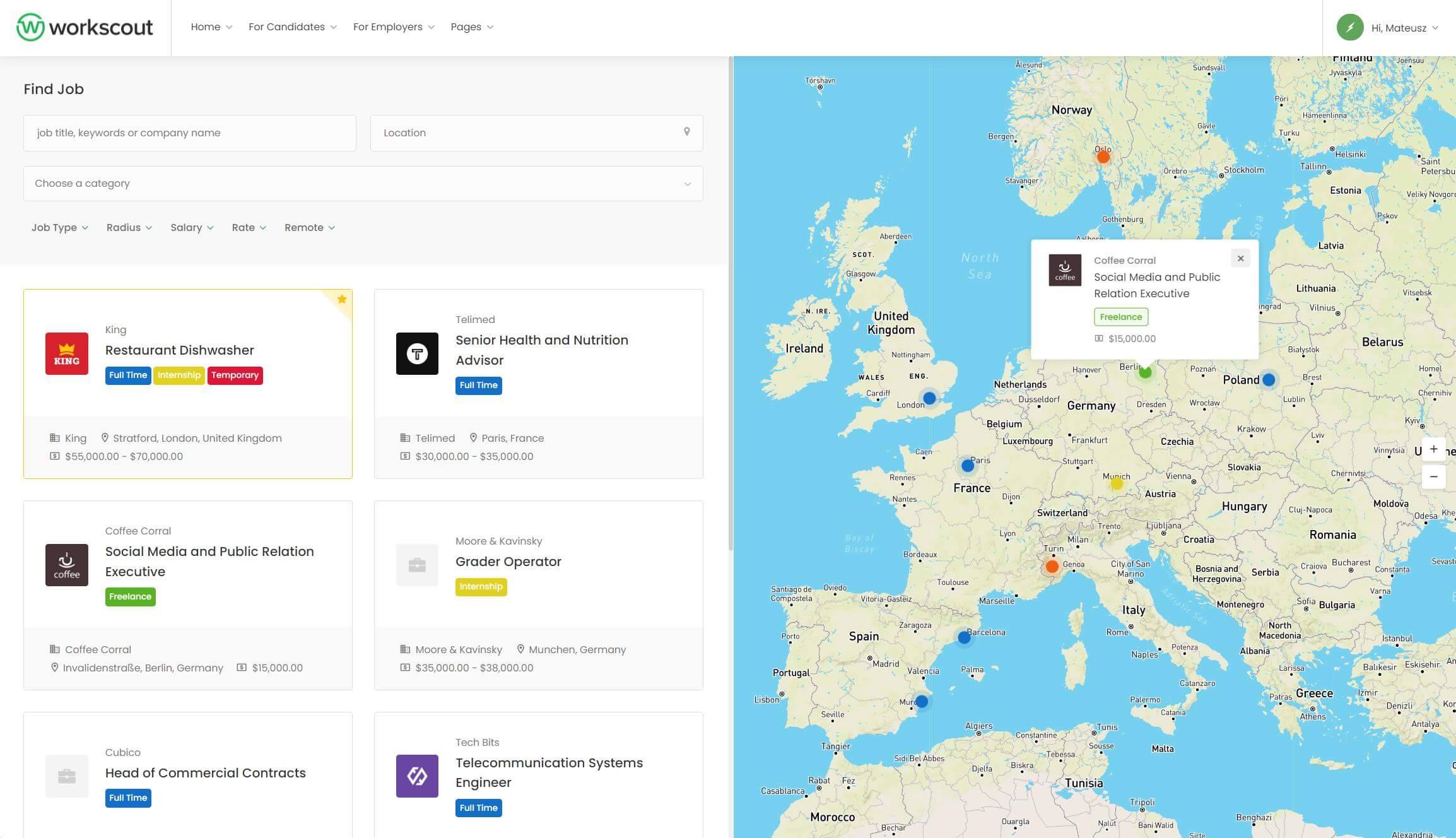Click the workscout logo
This screenshot has width=1456, height=838.
point(85,27)
